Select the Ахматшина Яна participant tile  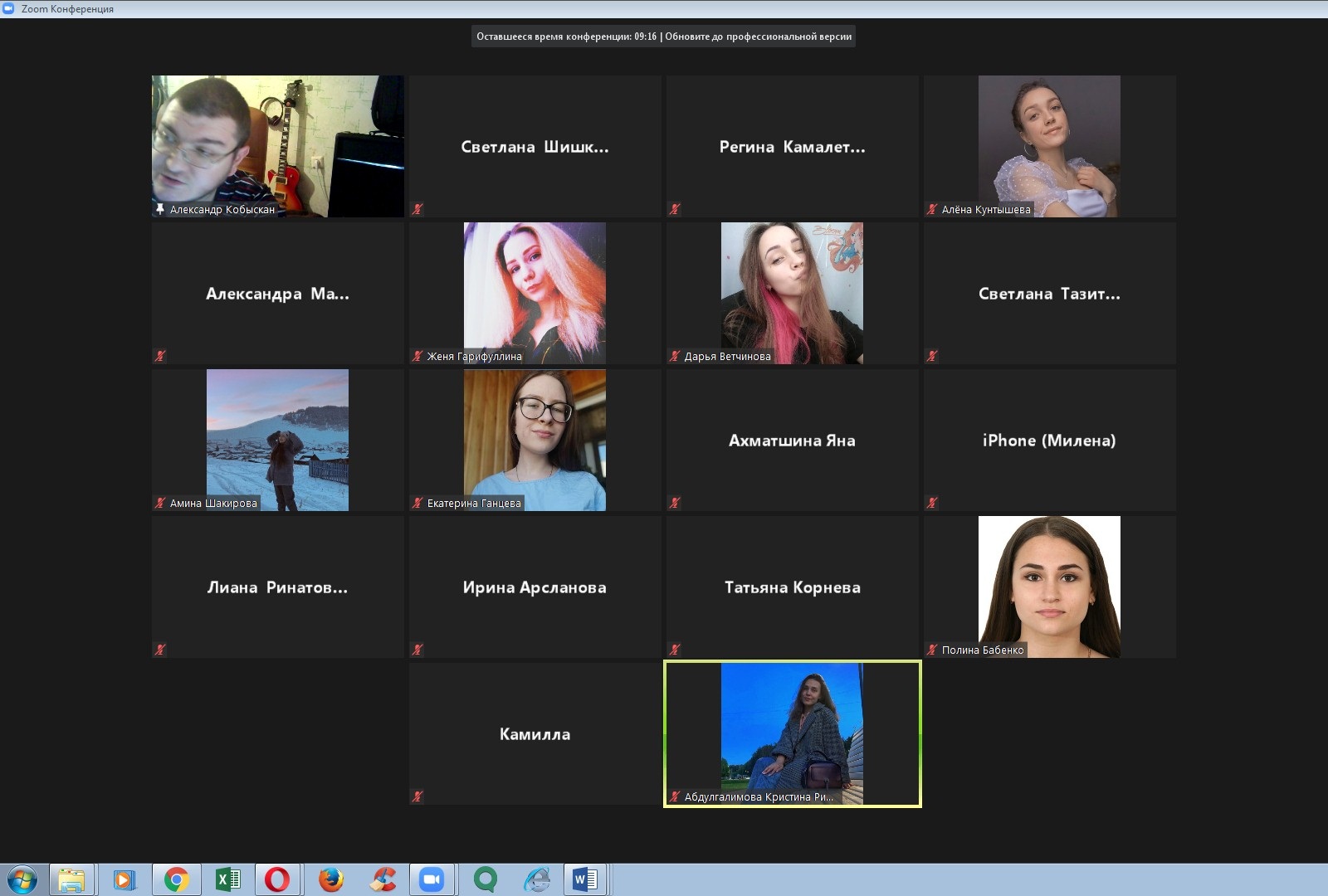click(792, 440)
